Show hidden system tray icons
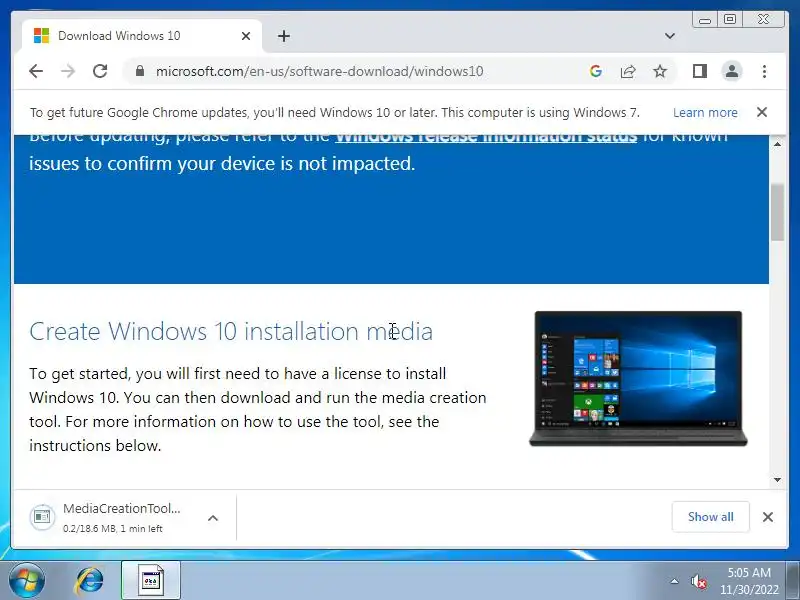This screenshot has height=600, width=800. (x=674, y=581)
